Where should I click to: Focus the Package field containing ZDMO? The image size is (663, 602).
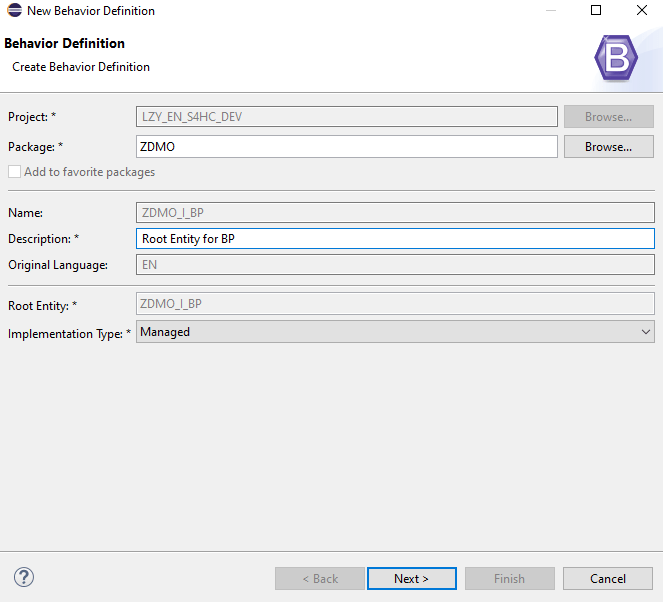point(346,147)
